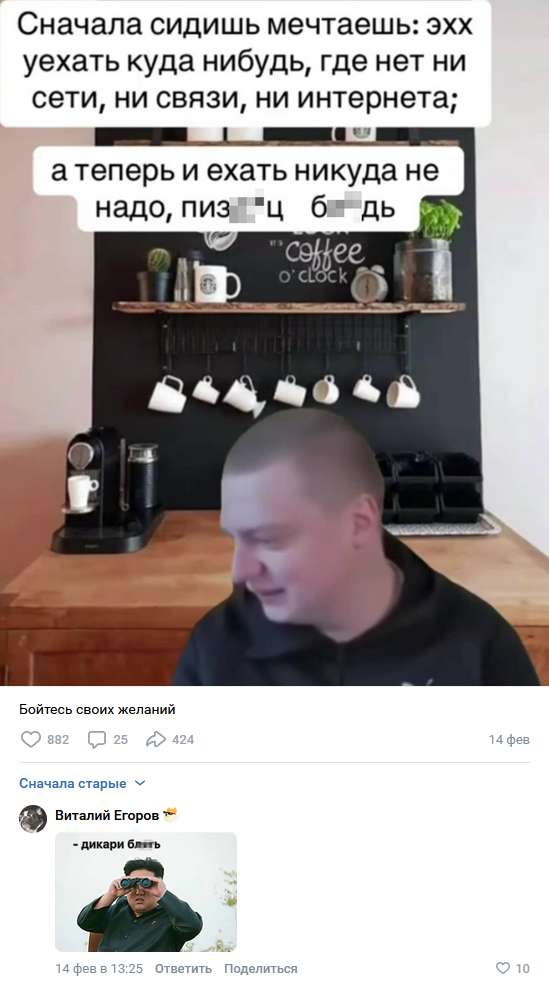The height and width of the screenshot is (984, 549).
Task: Open the binoculars meme image attachment
Action: tap(146, 892)
